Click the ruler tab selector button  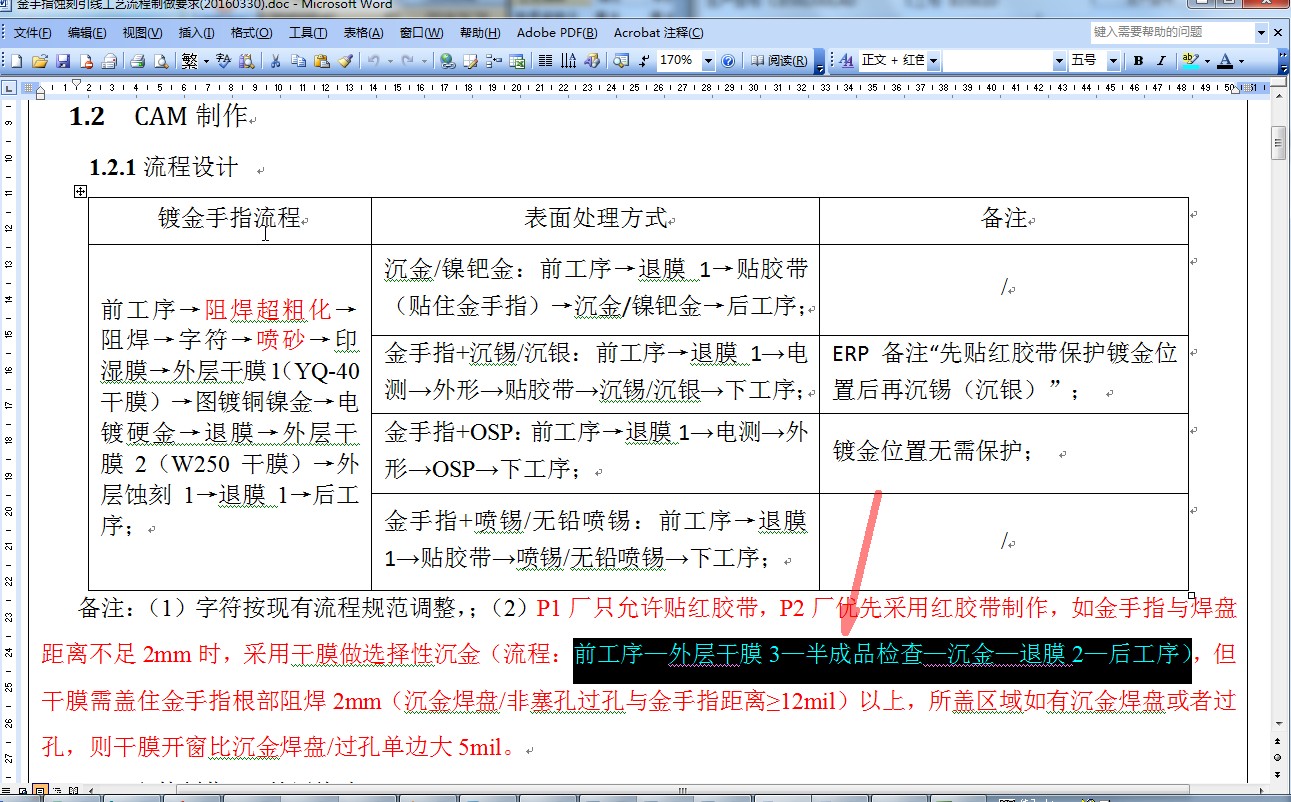pos(9,89)
